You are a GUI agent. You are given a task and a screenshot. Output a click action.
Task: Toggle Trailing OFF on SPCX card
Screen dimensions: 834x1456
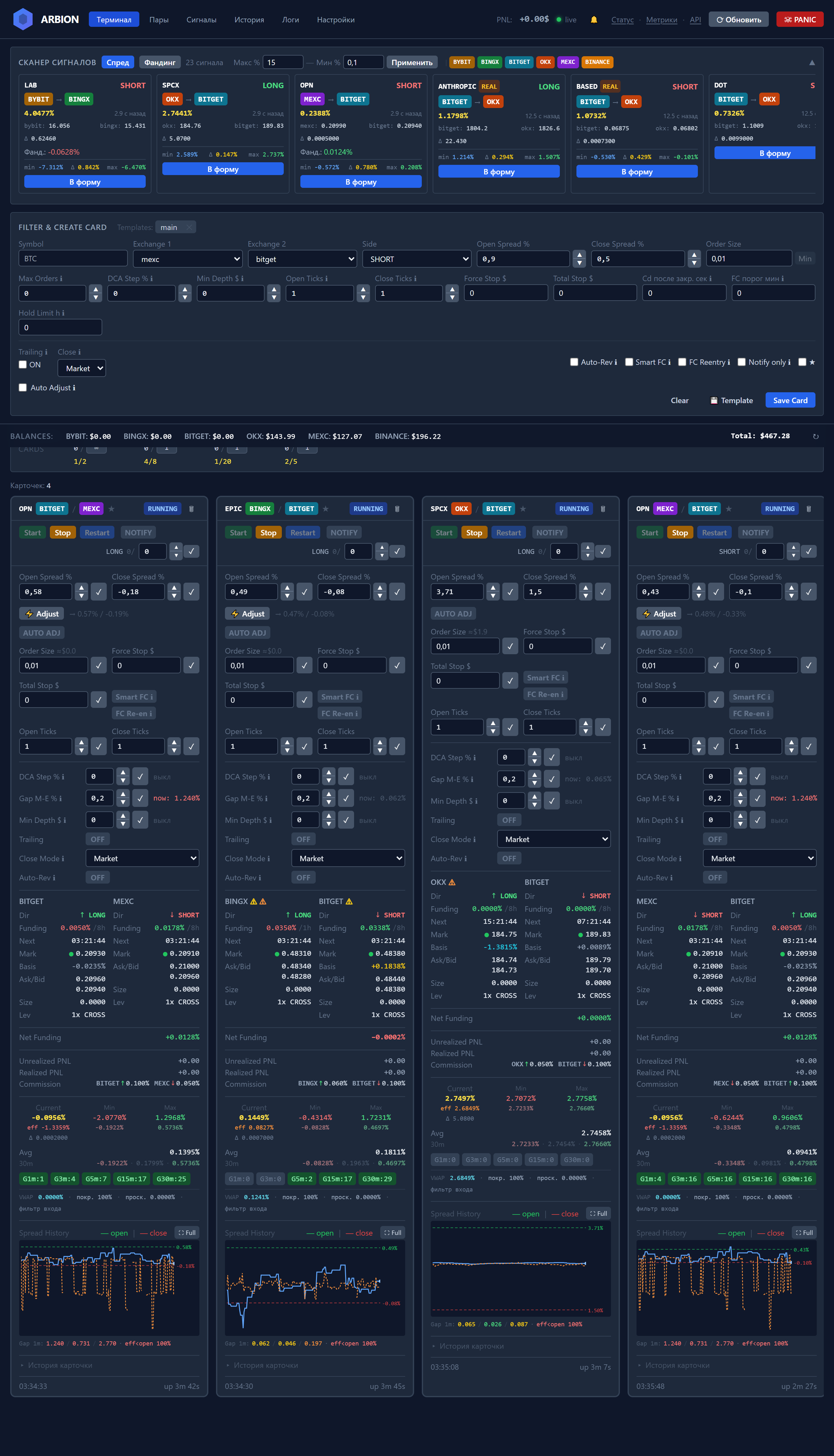pyautogui.click(x=509, y=820)
